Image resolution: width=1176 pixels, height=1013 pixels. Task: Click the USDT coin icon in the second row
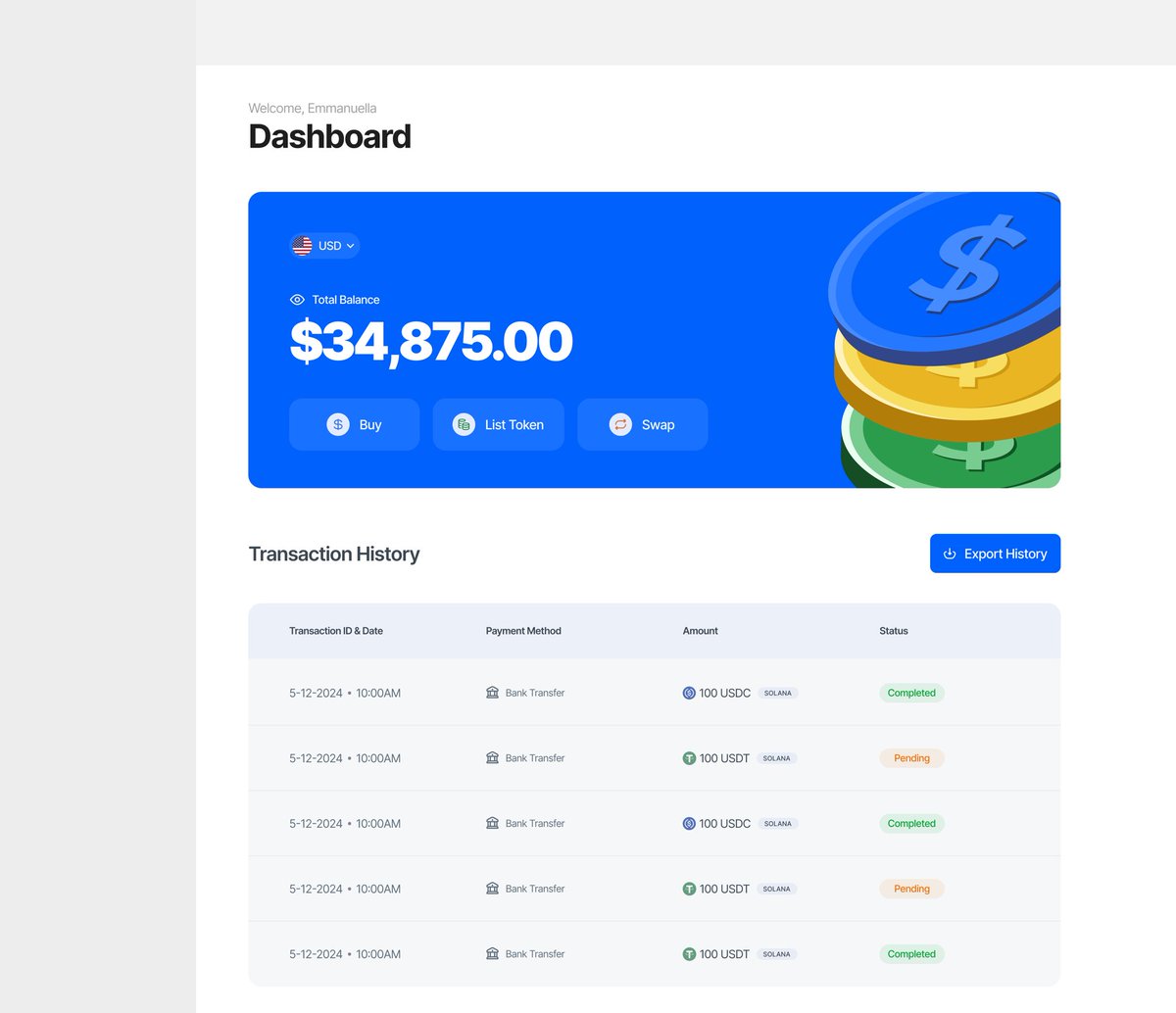(689, 758)
